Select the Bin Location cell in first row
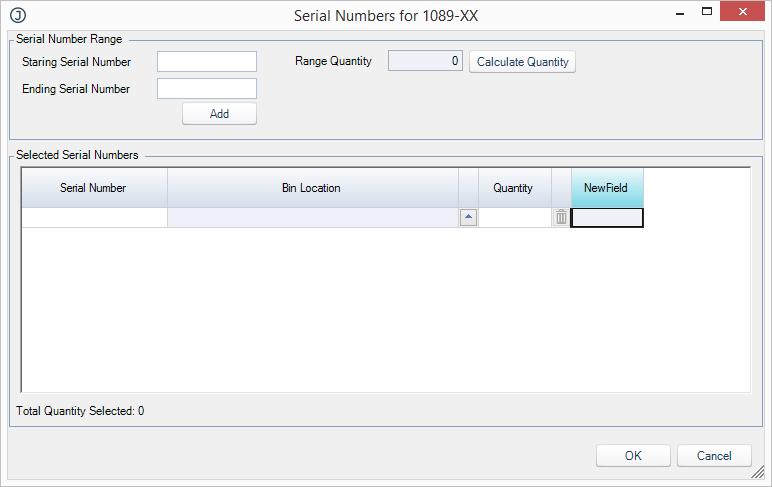The width and height of the screenshot is (772, 487). tap(312, 217)
